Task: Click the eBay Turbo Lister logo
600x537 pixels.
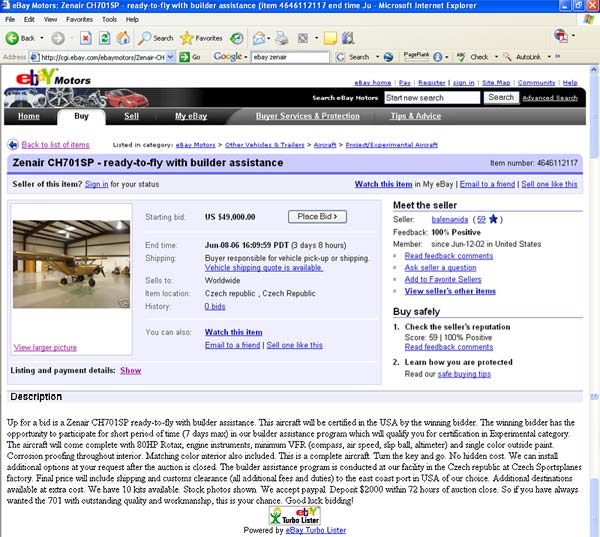Action: 295,516
